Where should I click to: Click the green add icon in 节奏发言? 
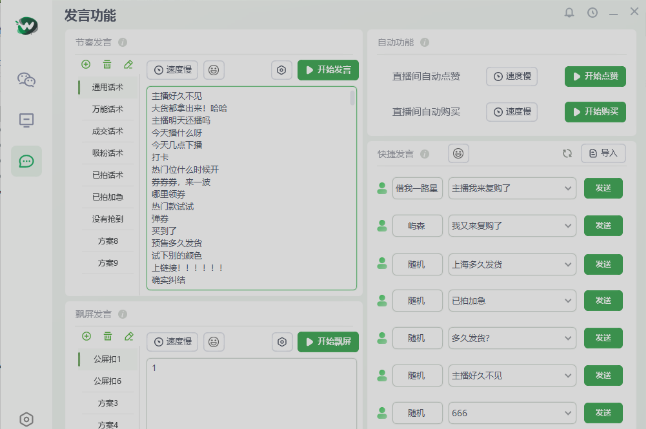tap(86, 64)
